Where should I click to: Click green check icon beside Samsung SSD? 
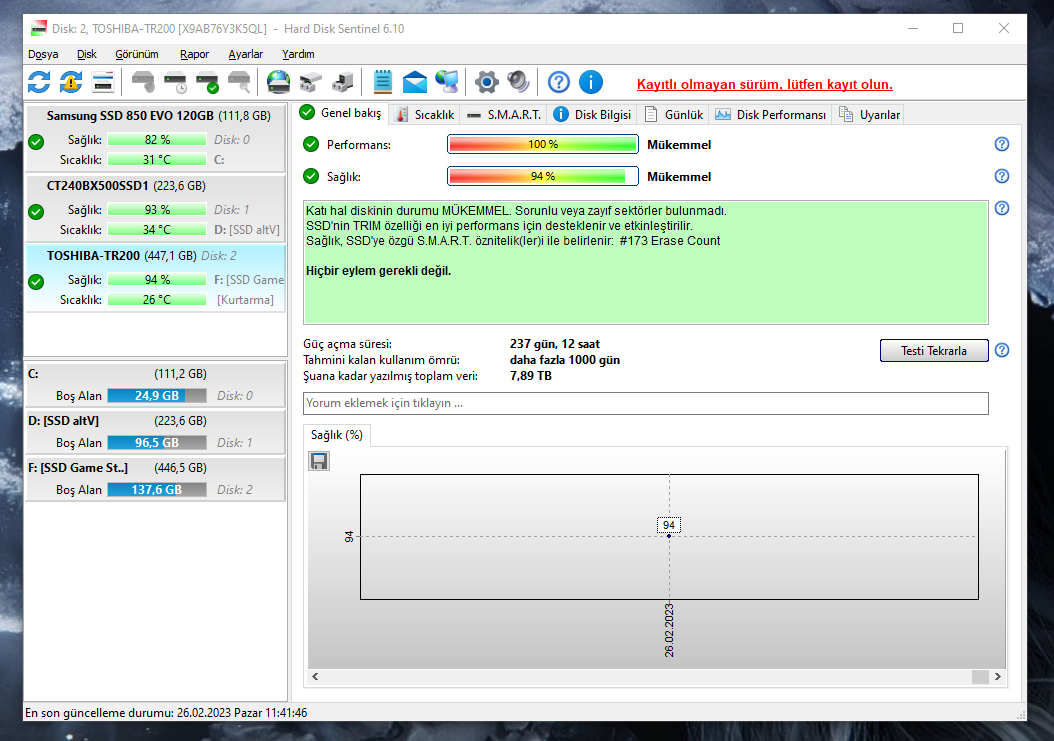point(36,142)
